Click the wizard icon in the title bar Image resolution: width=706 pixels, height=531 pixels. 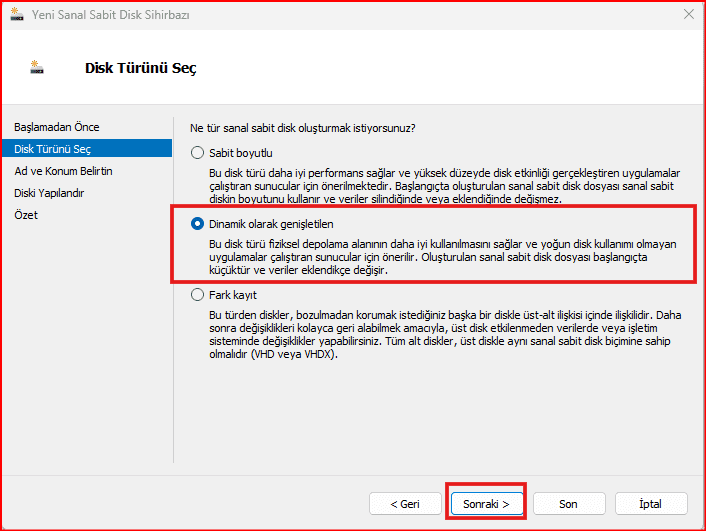tap(18, 16)
